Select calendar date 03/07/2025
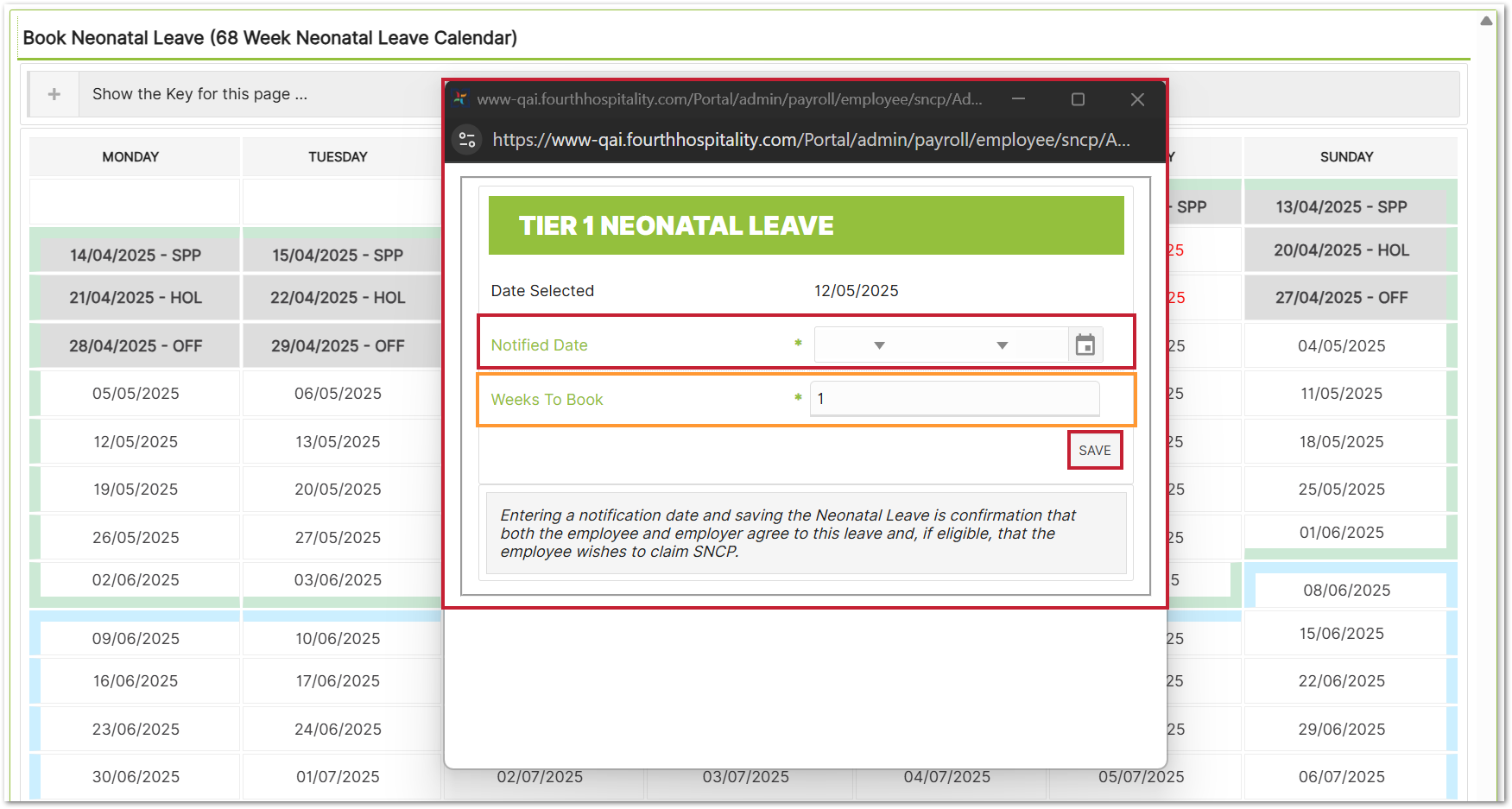 746,777
